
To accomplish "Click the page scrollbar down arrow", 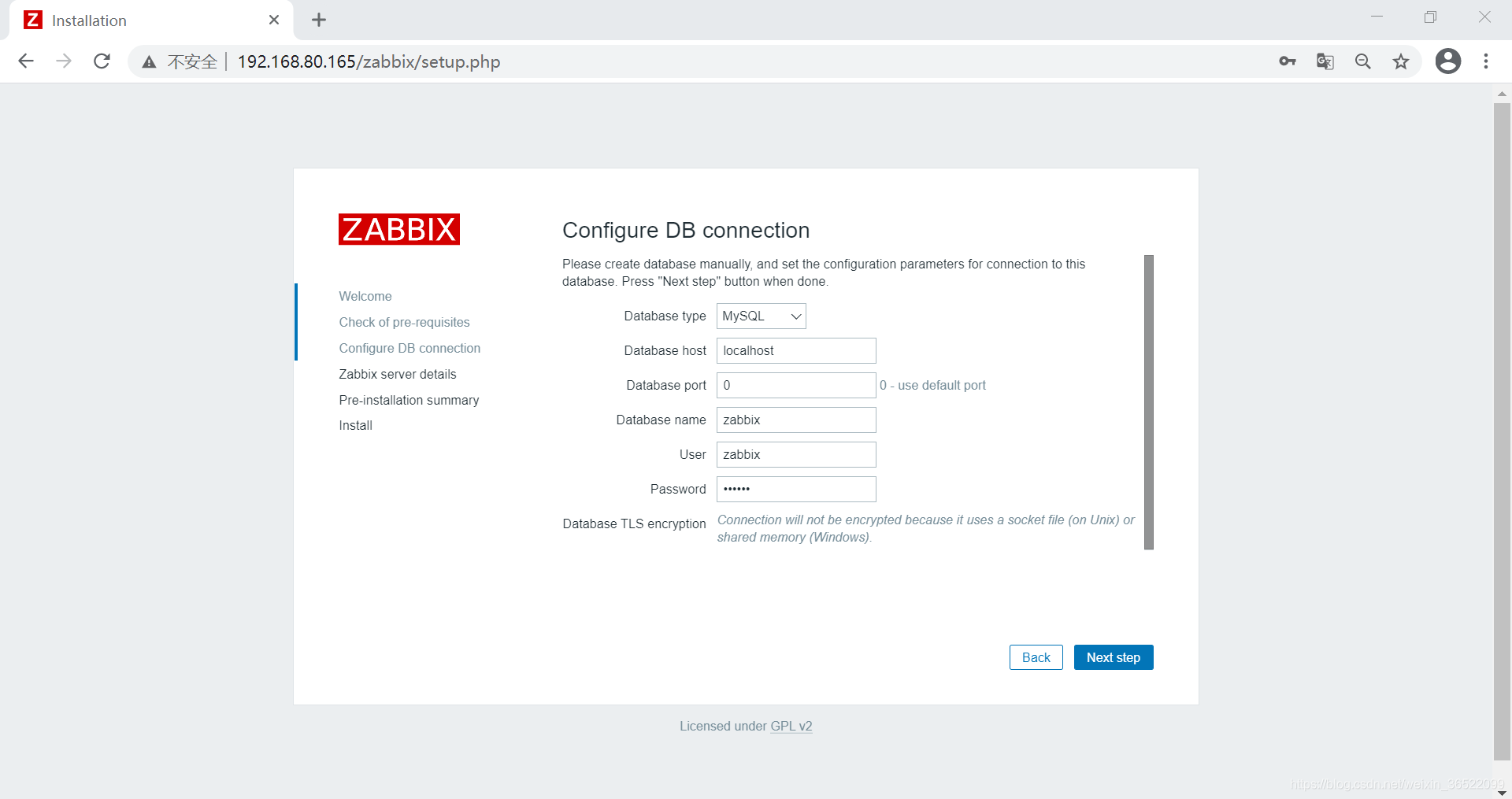I will point(1502,792).
